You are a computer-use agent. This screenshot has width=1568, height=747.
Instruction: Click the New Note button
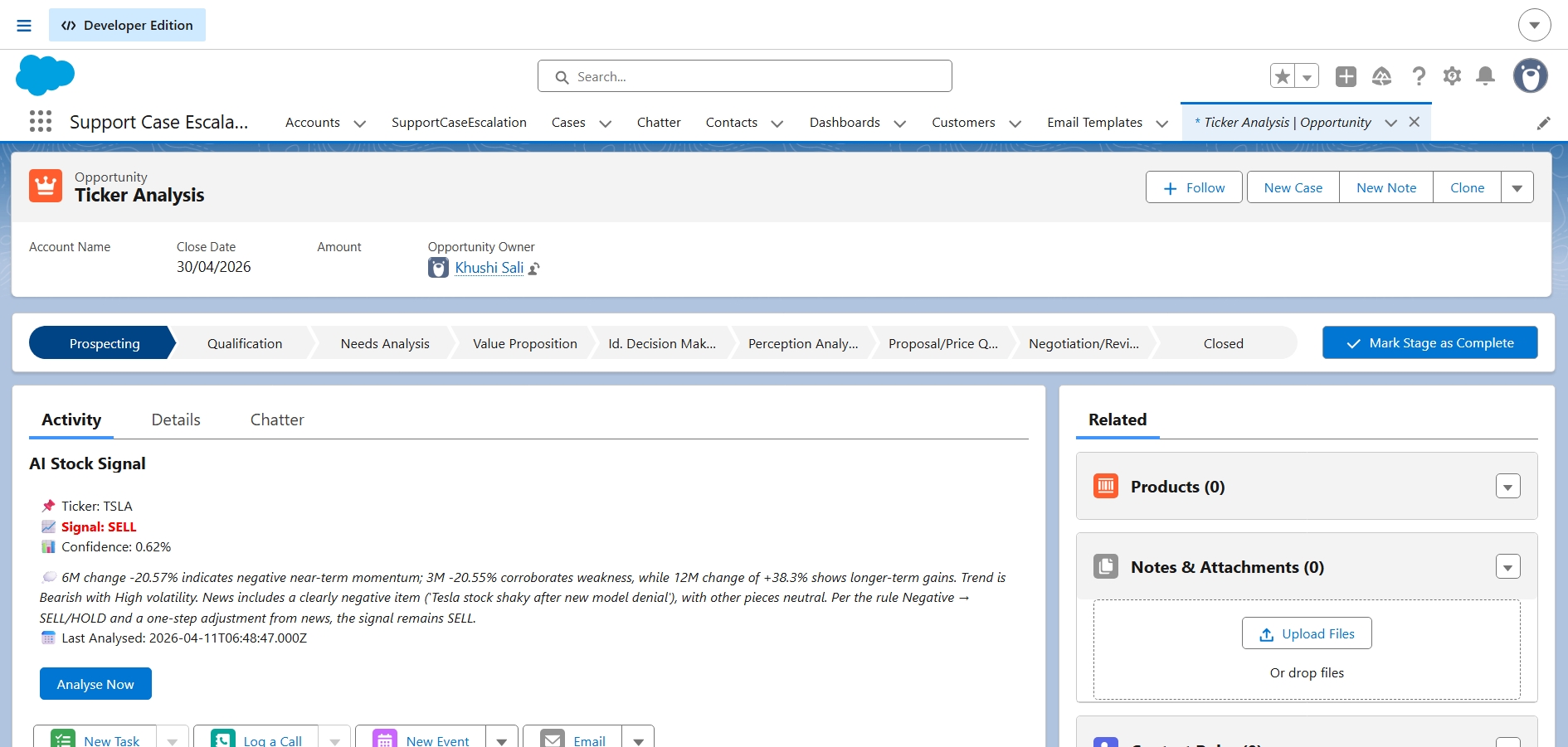coord(1386,187)
